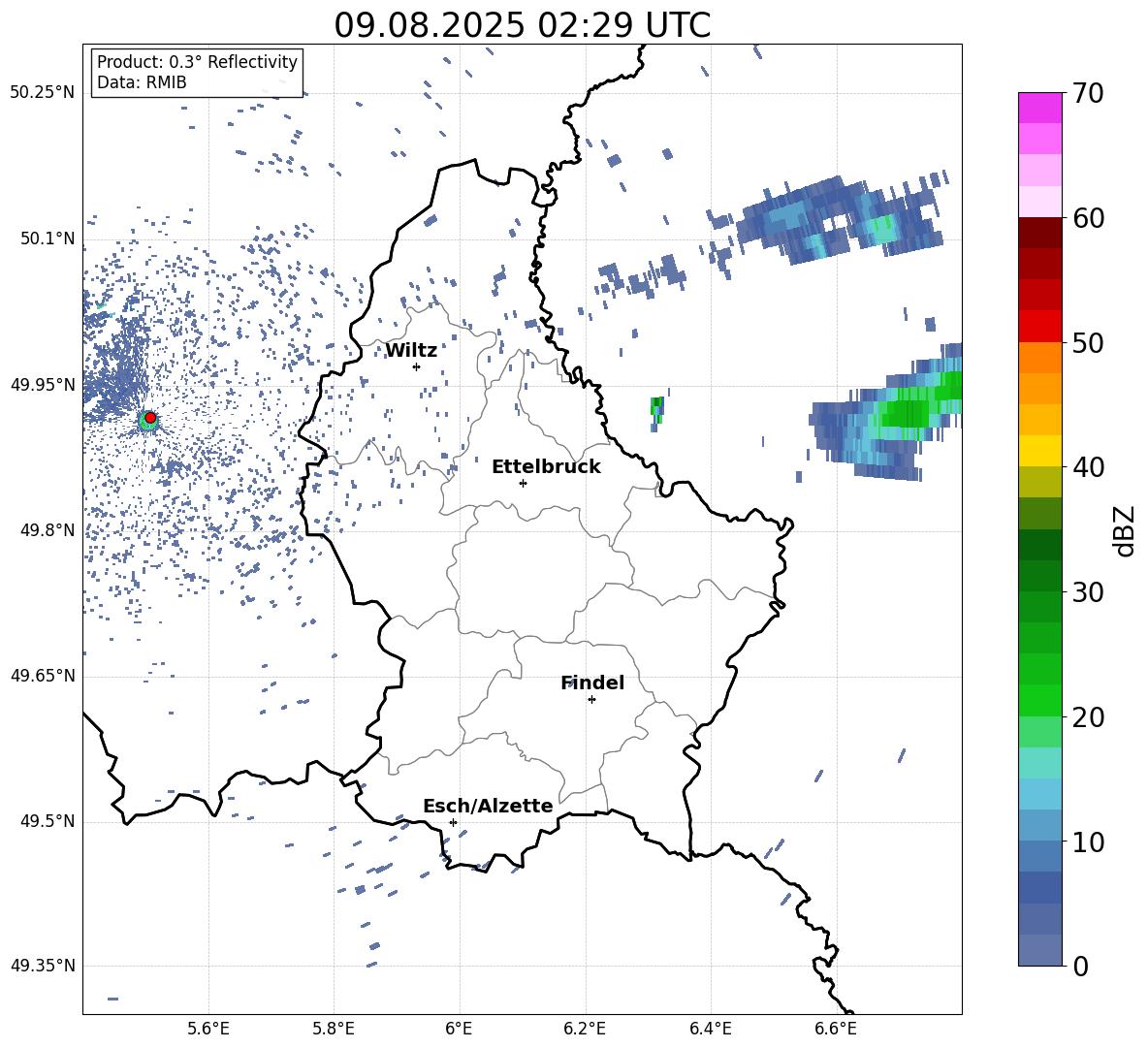Image resolution: width=1148 pixels, height=1048 pixels.
Task: Click the 5.6°E longitude label
Action: click(x=208, y=1029)
